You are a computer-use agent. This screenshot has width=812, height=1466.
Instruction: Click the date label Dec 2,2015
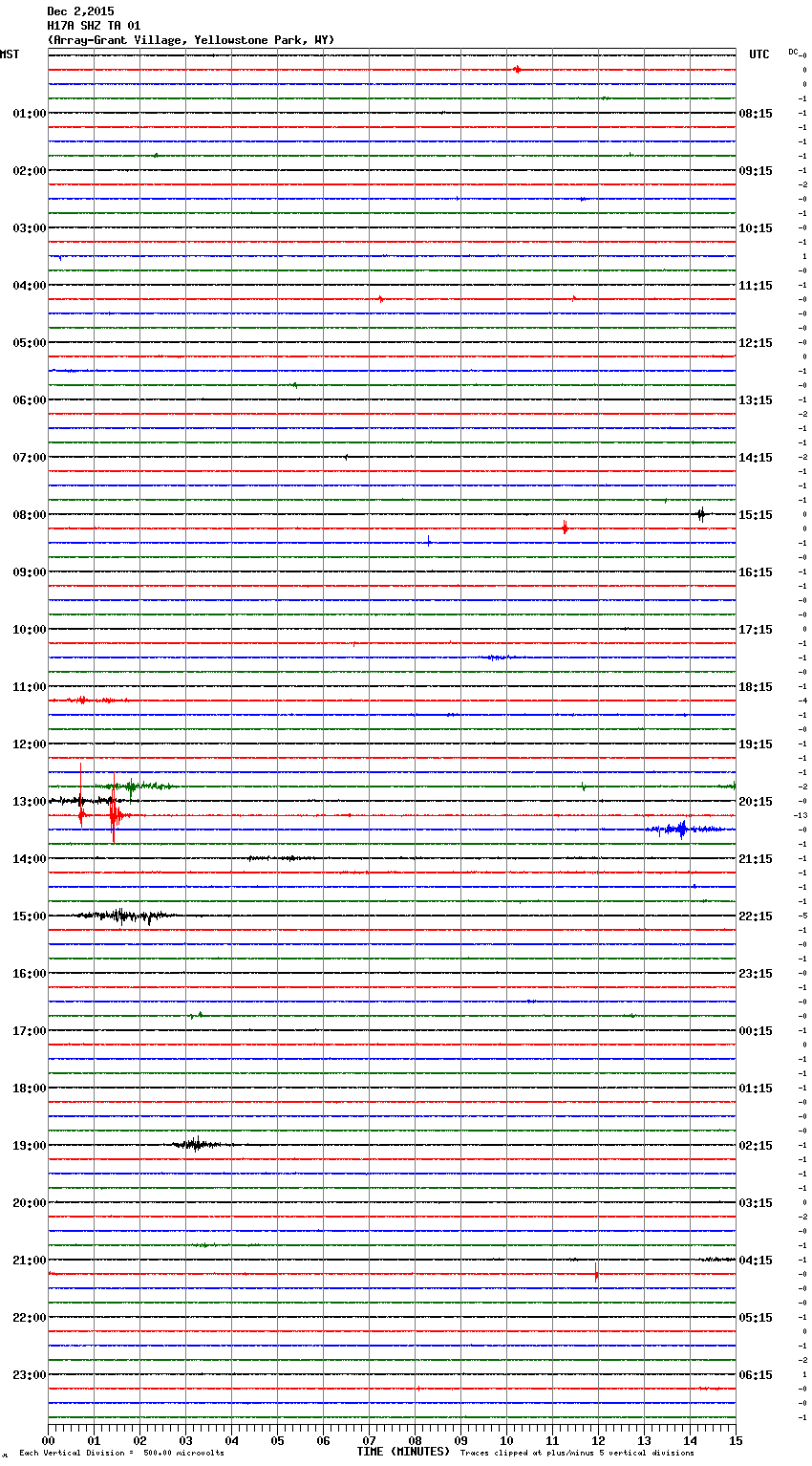click(x=80, y=11)
